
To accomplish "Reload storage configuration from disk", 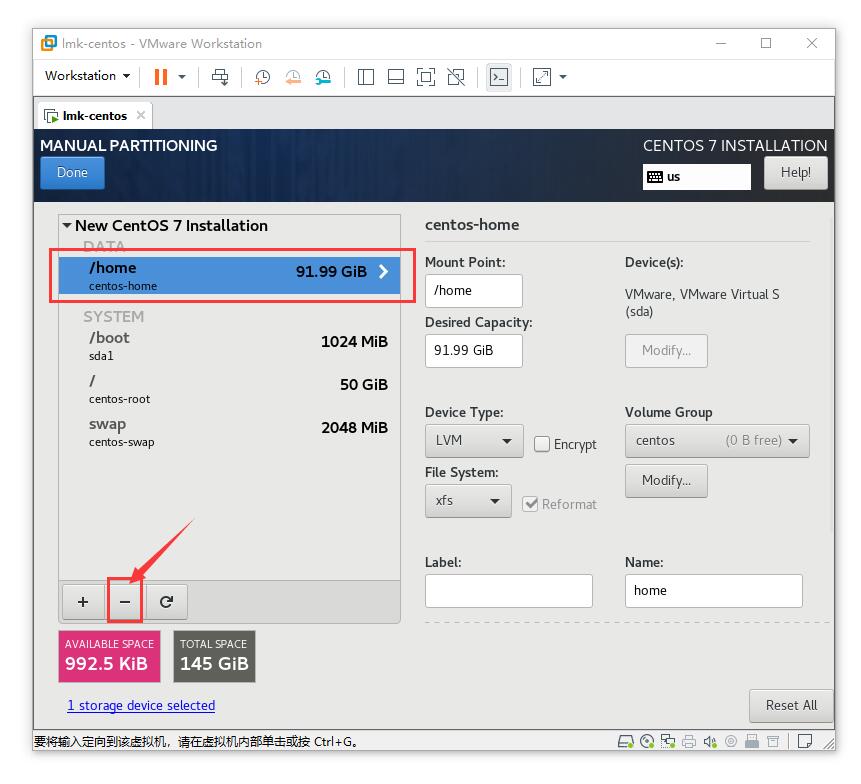I will pos(166,602).
